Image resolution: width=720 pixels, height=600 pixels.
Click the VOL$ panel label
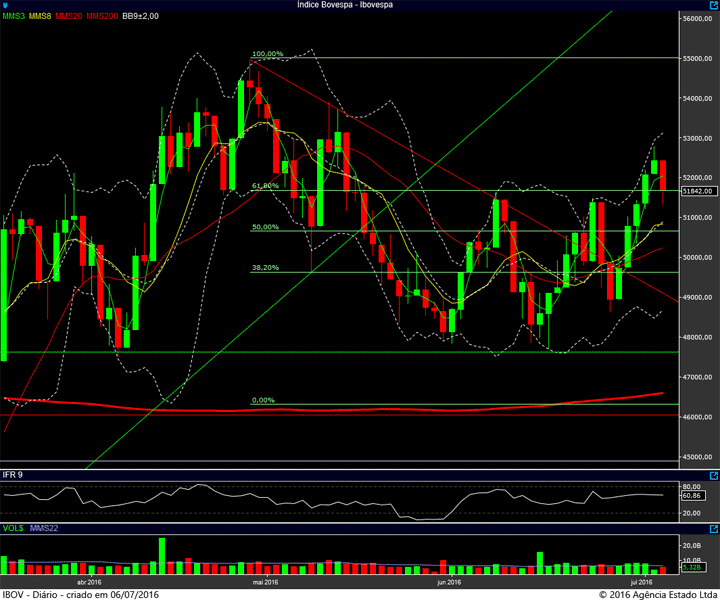point(13,528)
